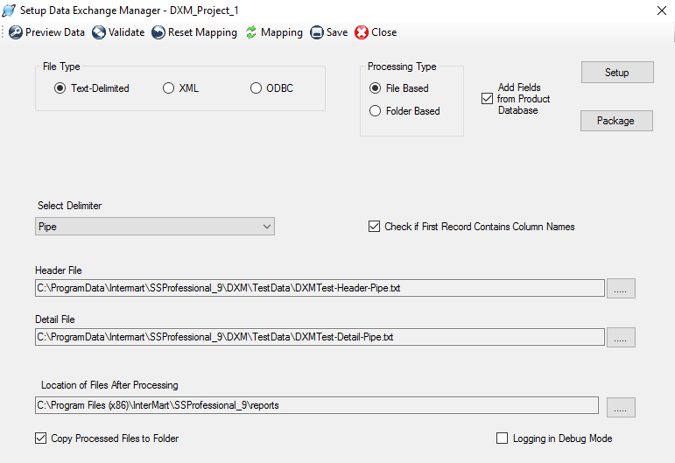675x463 pixels.
Task: Disable Copy Processed Files to Folder
Action: [x=41, y=438]
